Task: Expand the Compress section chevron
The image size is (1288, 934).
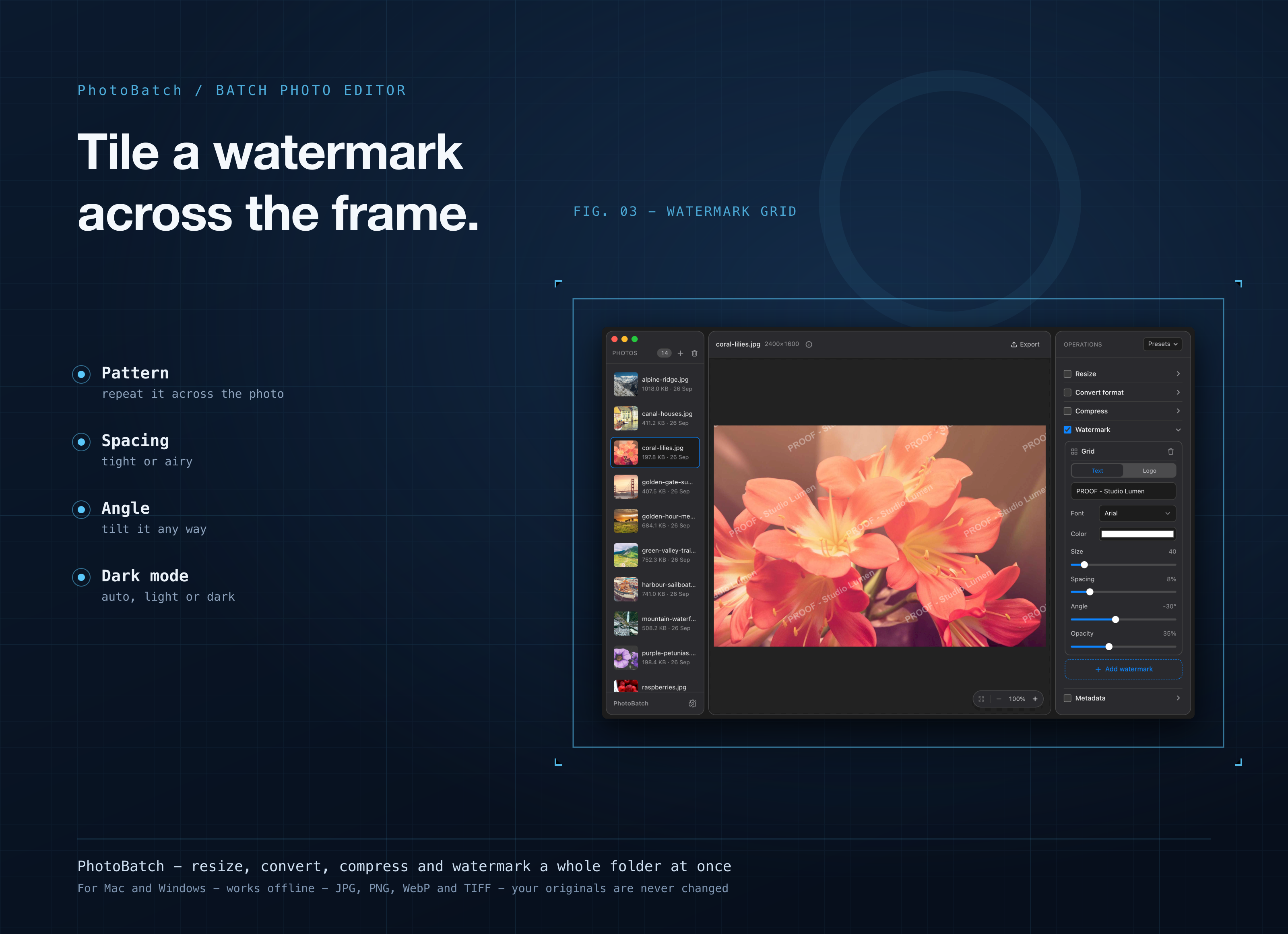Action: click(x=1179, y=411)
